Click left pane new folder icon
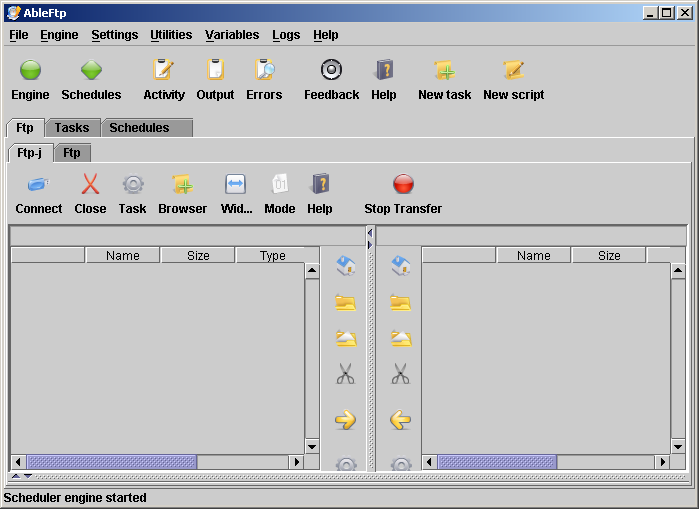This screenshot has height=509, width=699. click(345, 303)
